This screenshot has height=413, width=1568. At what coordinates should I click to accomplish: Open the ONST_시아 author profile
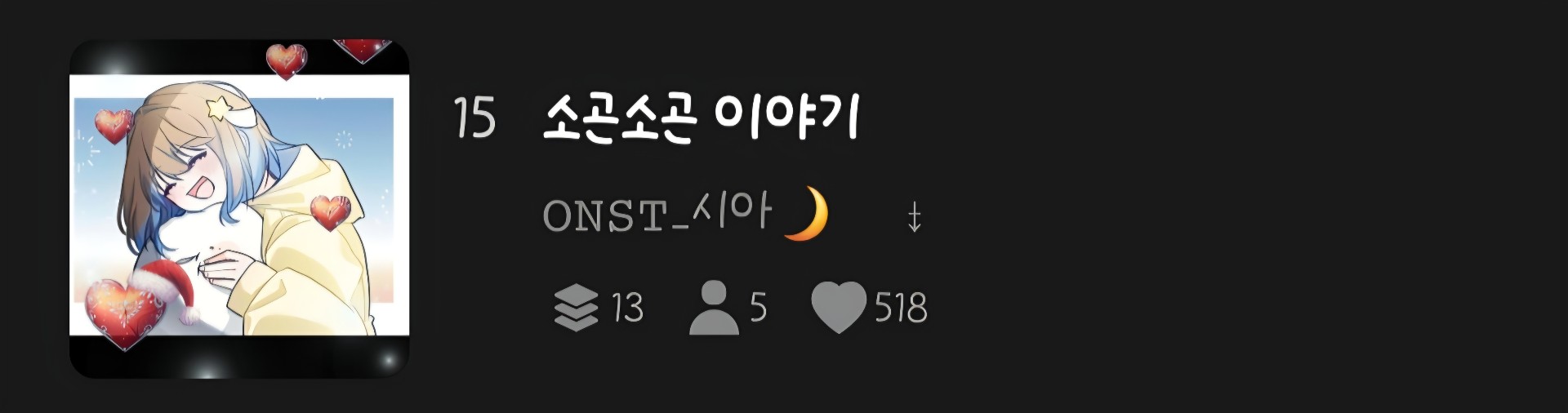coord(657,214)
